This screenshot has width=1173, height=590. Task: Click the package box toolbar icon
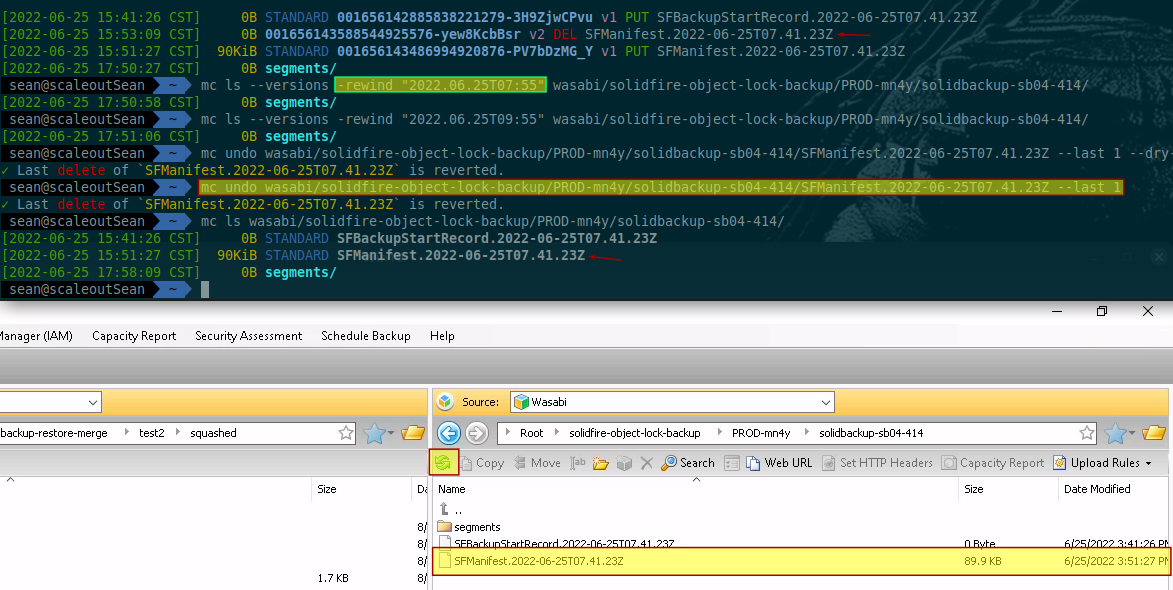click(625, 463)
